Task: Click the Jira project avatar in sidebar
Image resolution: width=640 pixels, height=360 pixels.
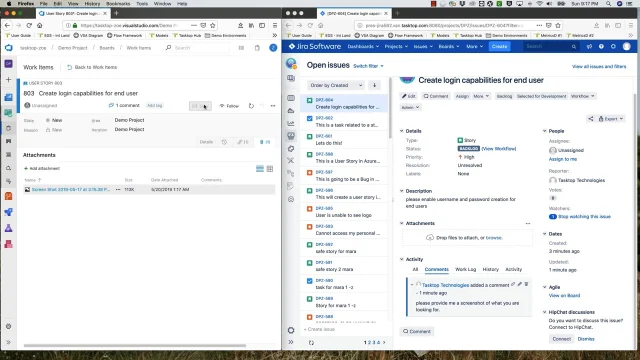Action: point(291,63)
